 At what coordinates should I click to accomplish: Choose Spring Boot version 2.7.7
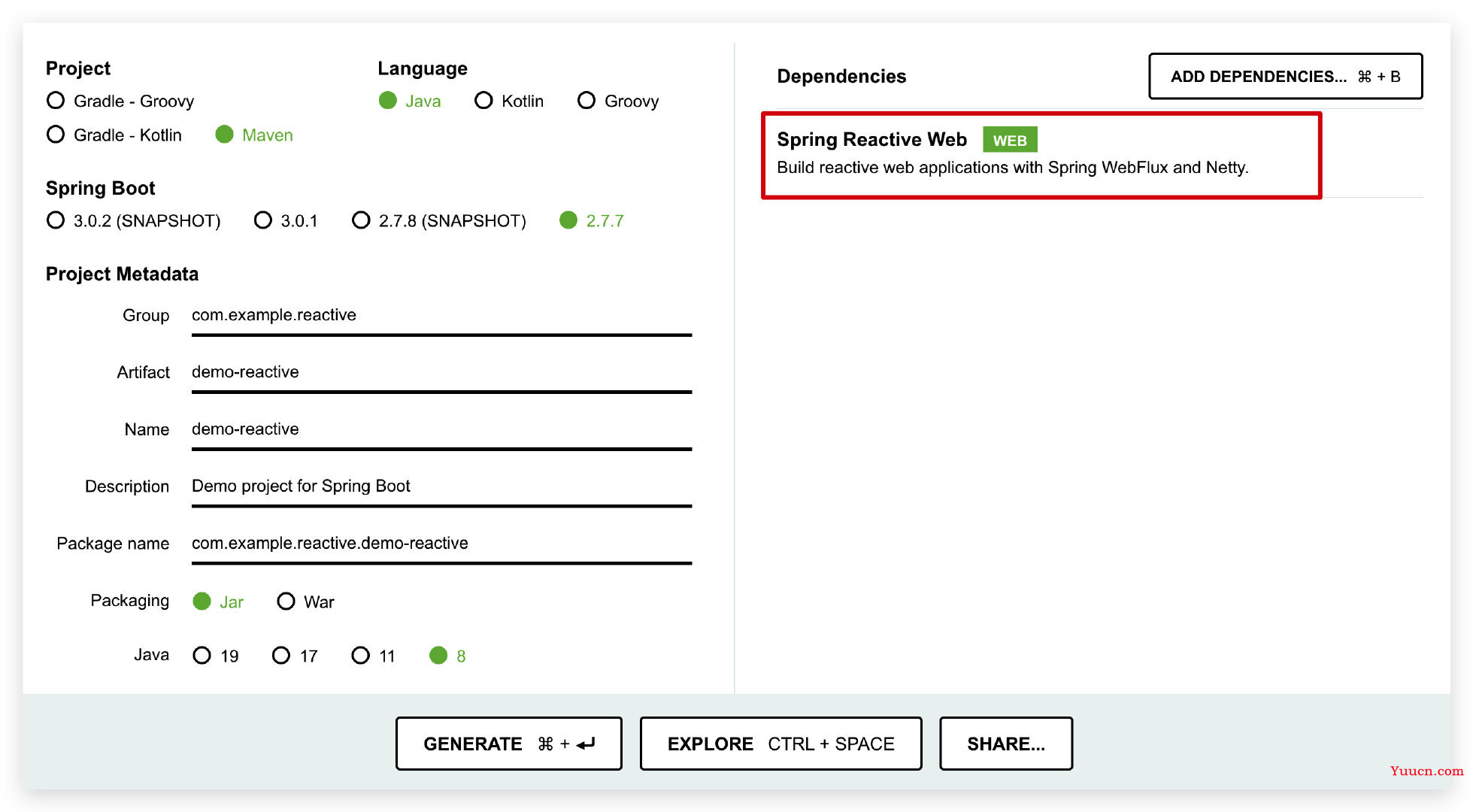[x=592, y=220]
